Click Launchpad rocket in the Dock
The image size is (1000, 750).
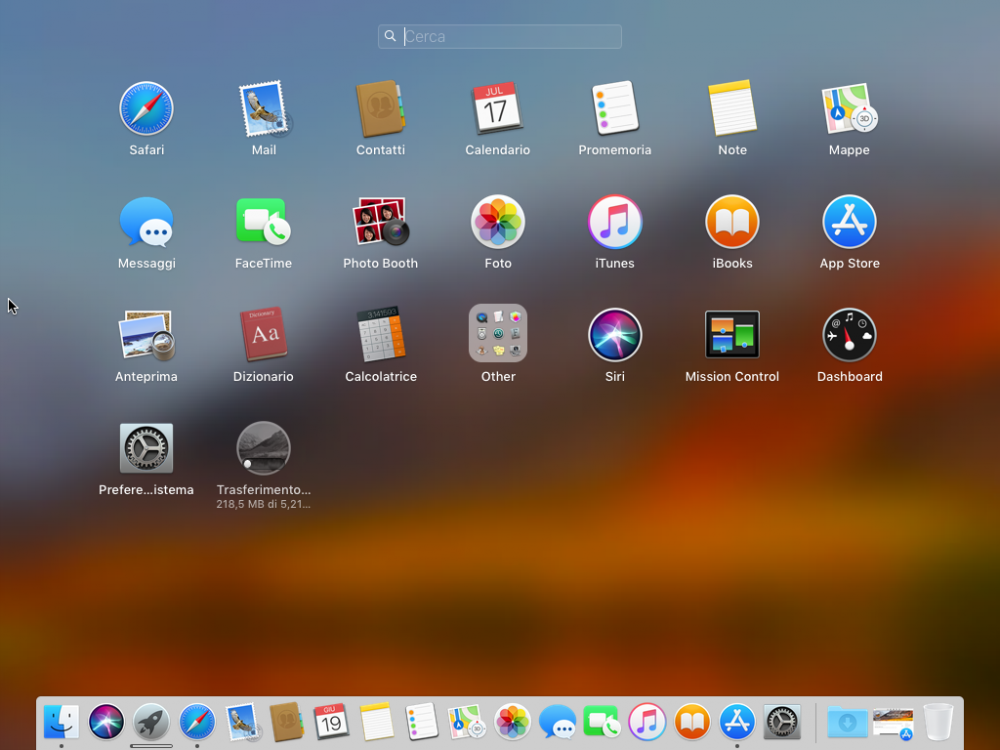click(151, 722)
